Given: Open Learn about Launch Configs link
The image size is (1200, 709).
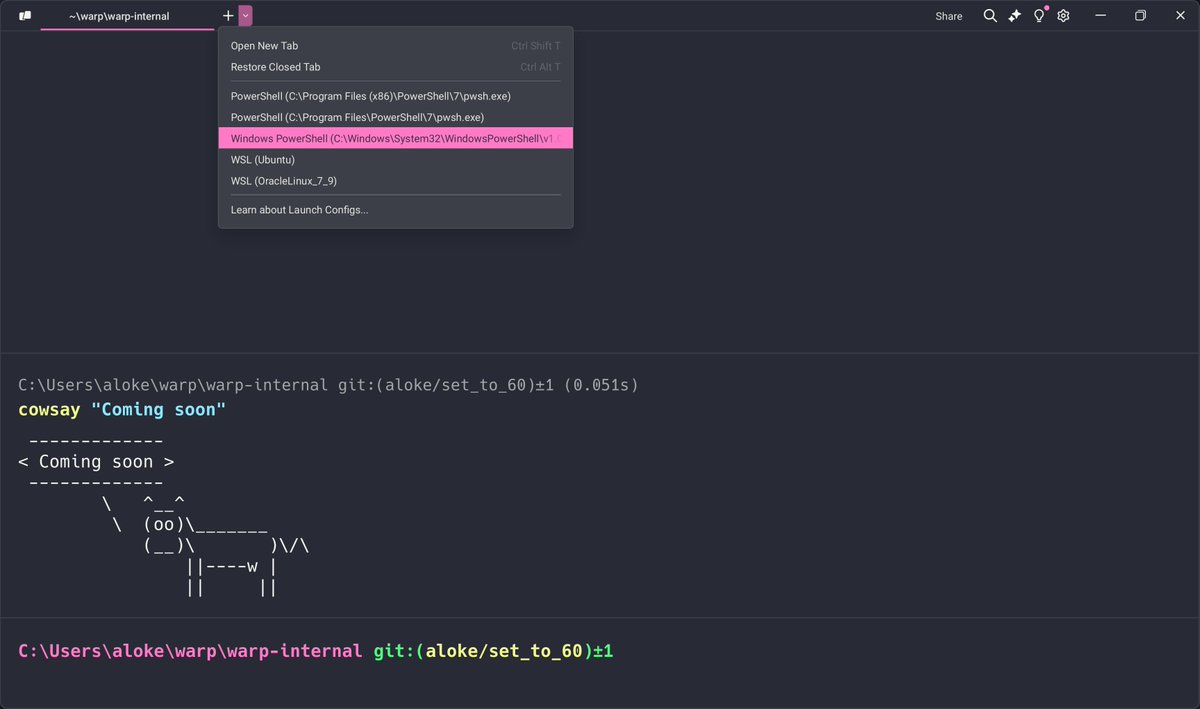Looking at the screenshot, I should [x=396, y=210].
